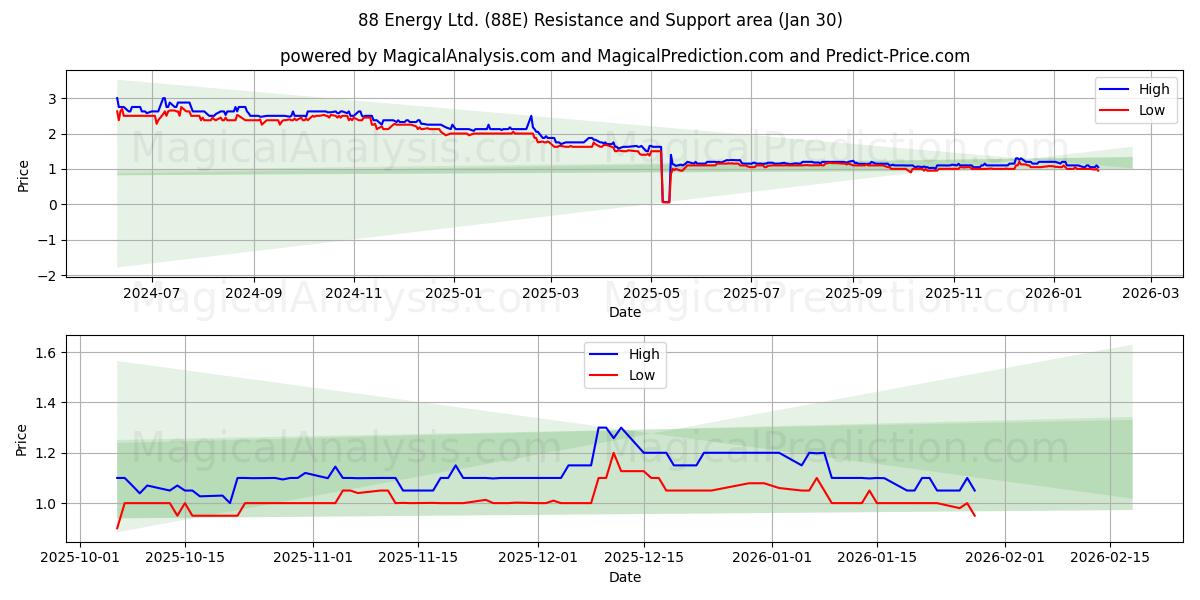Click the '2025-11-01' x-axis label in the bottom chart

(x=312, y=559)
